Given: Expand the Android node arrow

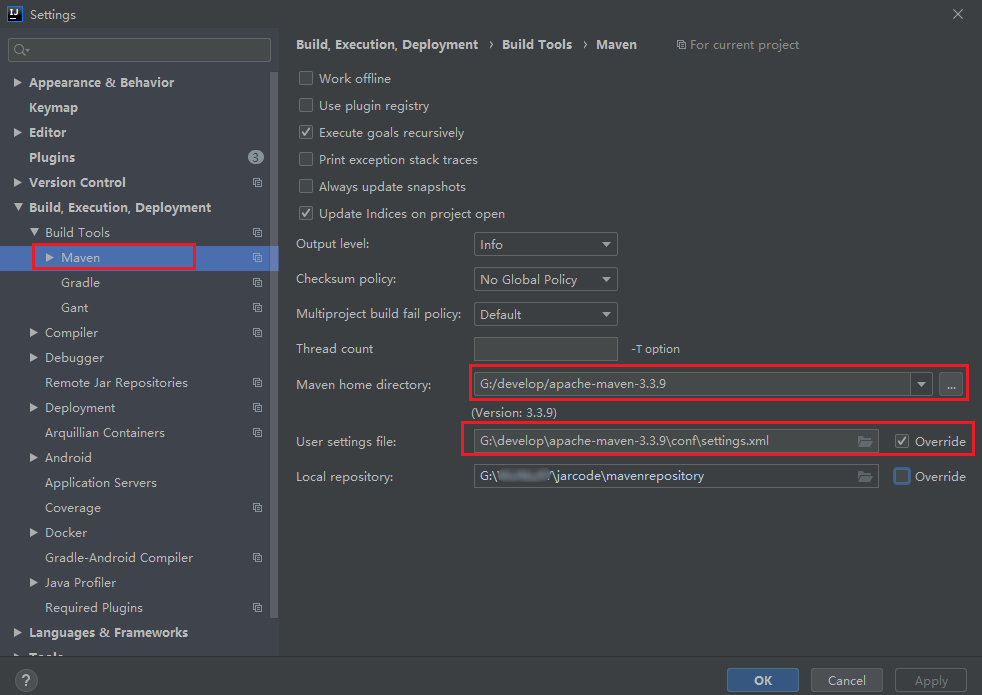Looking at the screenshot, I should [34, 458].
